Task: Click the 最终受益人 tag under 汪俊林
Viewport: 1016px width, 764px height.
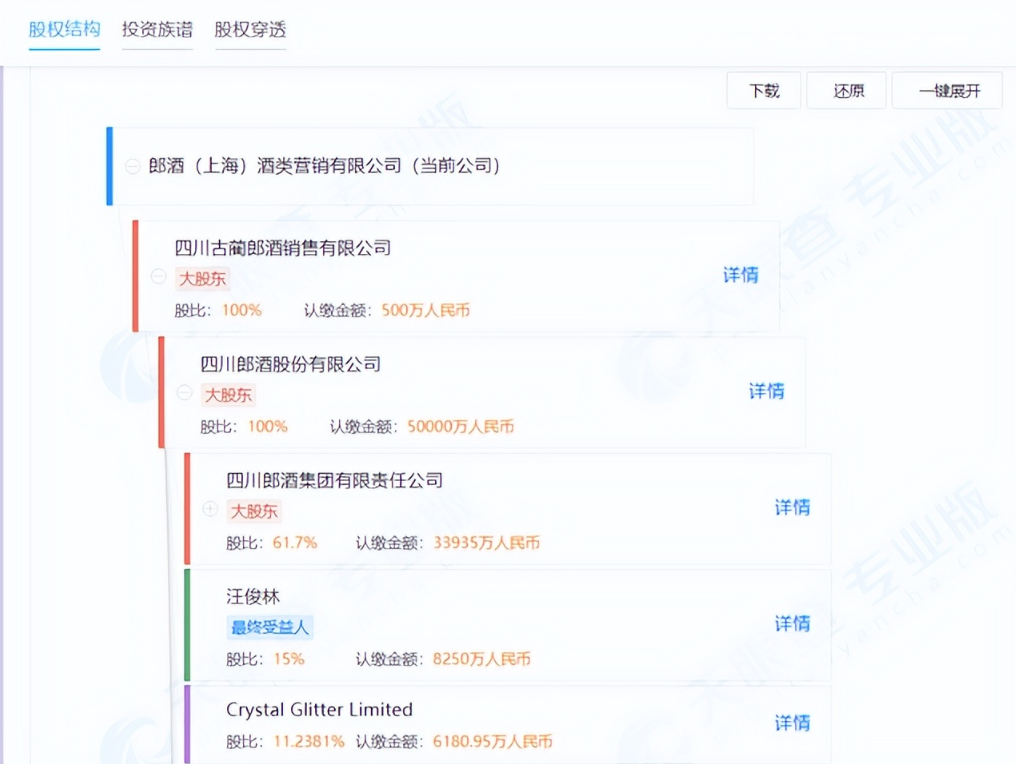Action: tap(270, 627)
